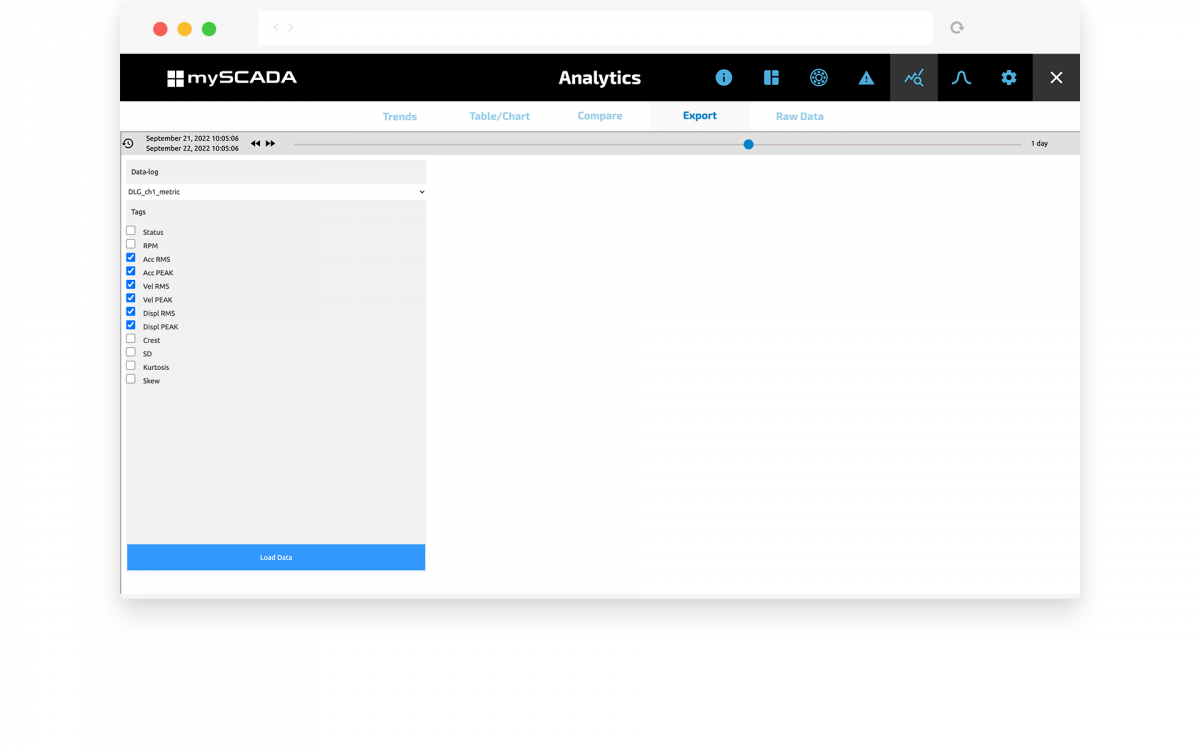This screenshot has height=750, width=1200.
Task: Click the browser address bar
Action: (x=595, y=28)
